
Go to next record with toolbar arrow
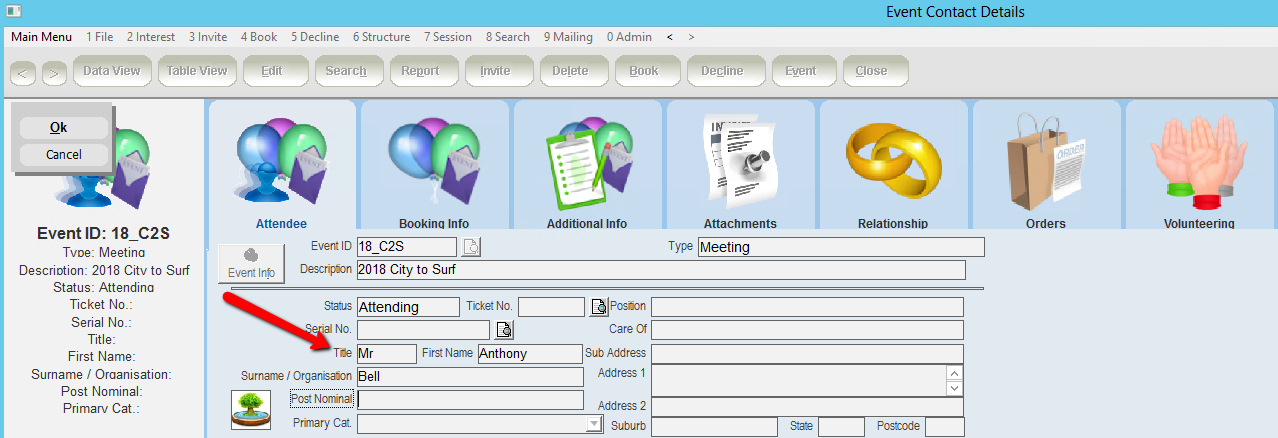53,72
